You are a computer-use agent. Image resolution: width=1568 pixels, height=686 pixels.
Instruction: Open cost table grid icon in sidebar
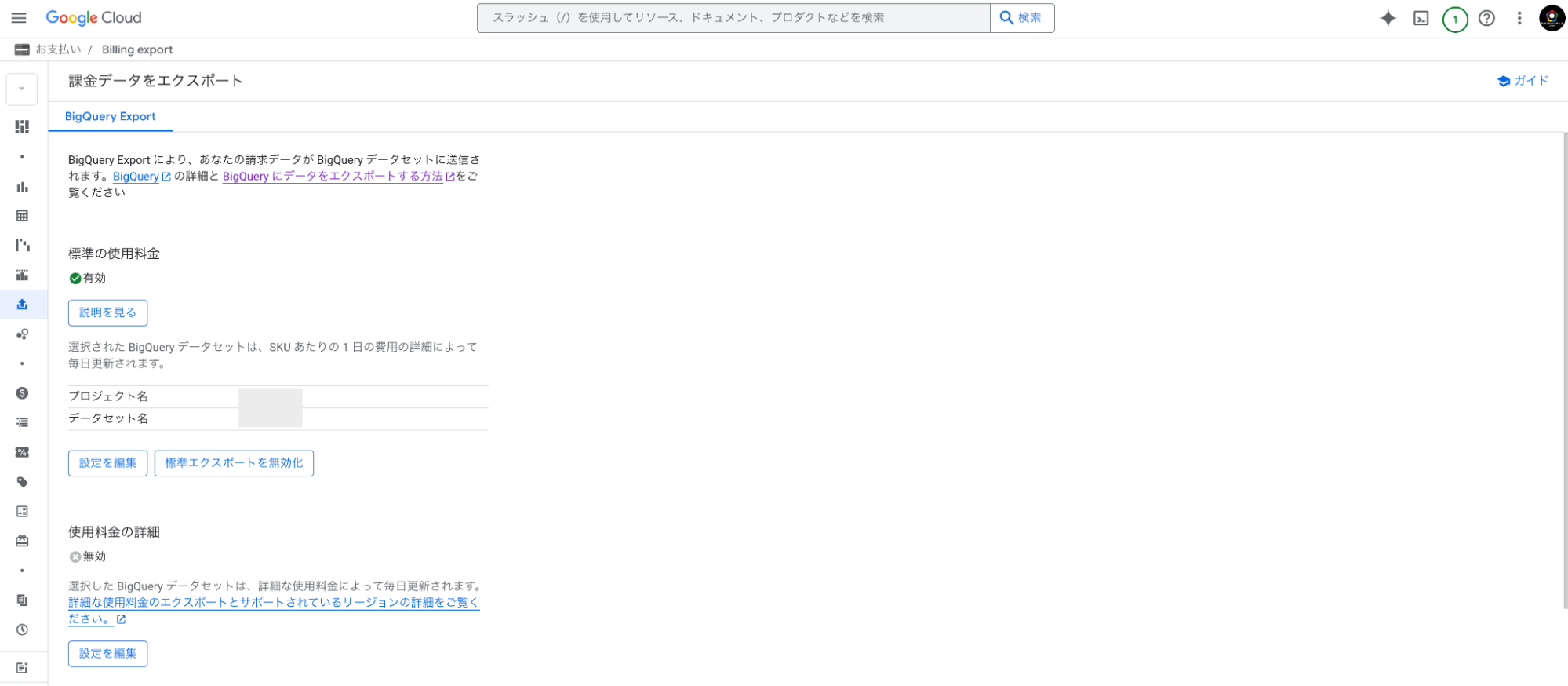pos(22,216)
